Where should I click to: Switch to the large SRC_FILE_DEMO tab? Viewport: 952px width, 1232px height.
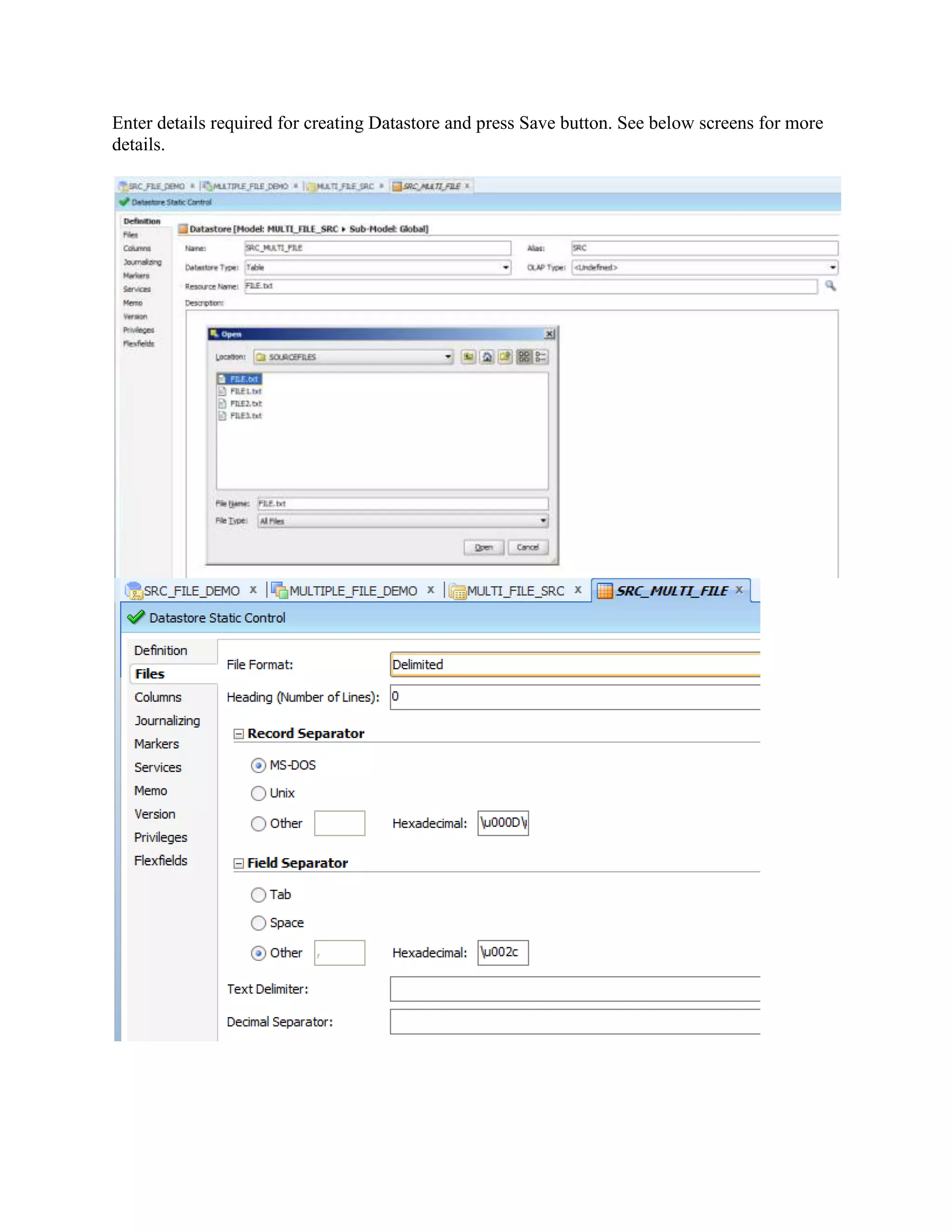click(191, 590)
